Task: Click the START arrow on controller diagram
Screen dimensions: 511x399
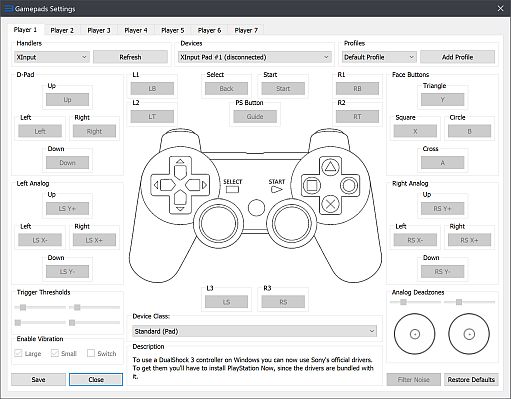Action: 276,190
